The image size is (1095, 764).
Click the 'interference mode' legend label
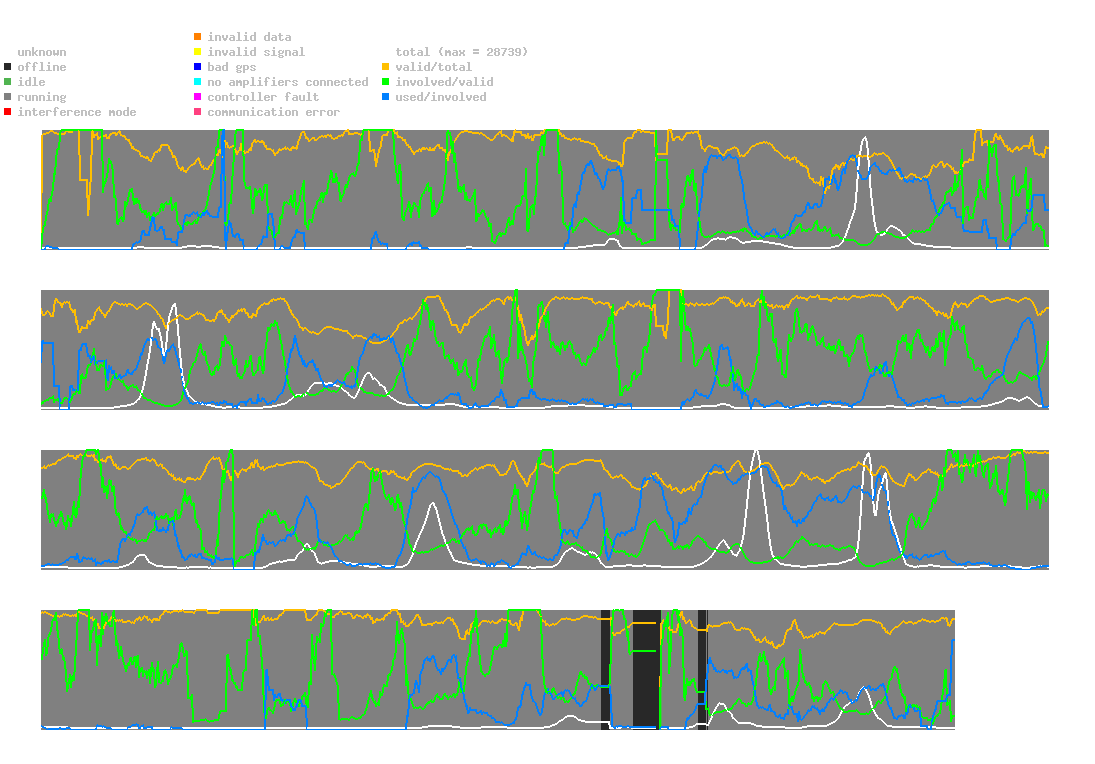click(77, 112)
